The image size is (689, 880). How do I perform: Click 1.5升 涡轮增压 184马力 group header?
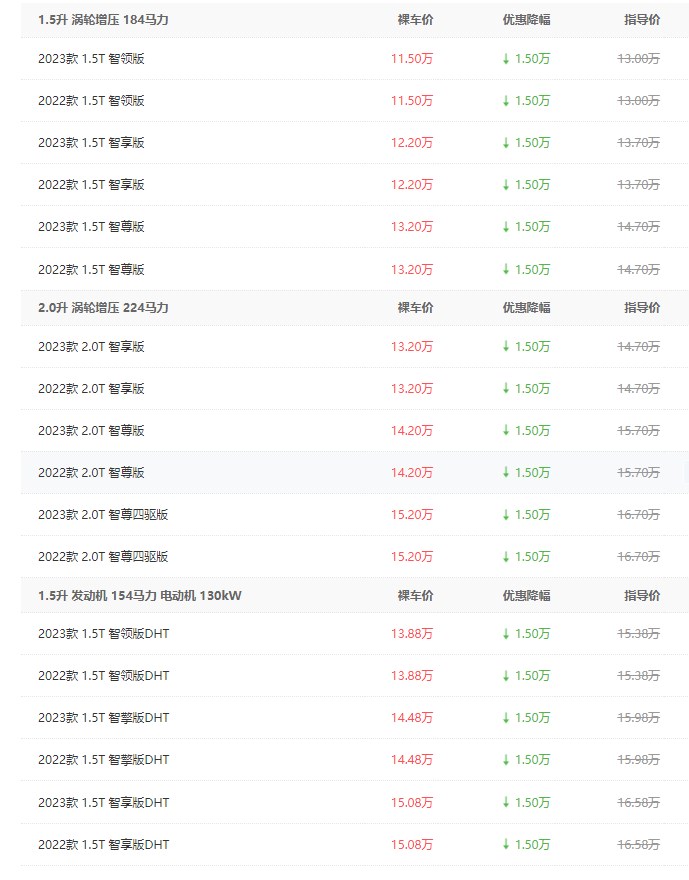pyautogui.click(x=103, y=20)
